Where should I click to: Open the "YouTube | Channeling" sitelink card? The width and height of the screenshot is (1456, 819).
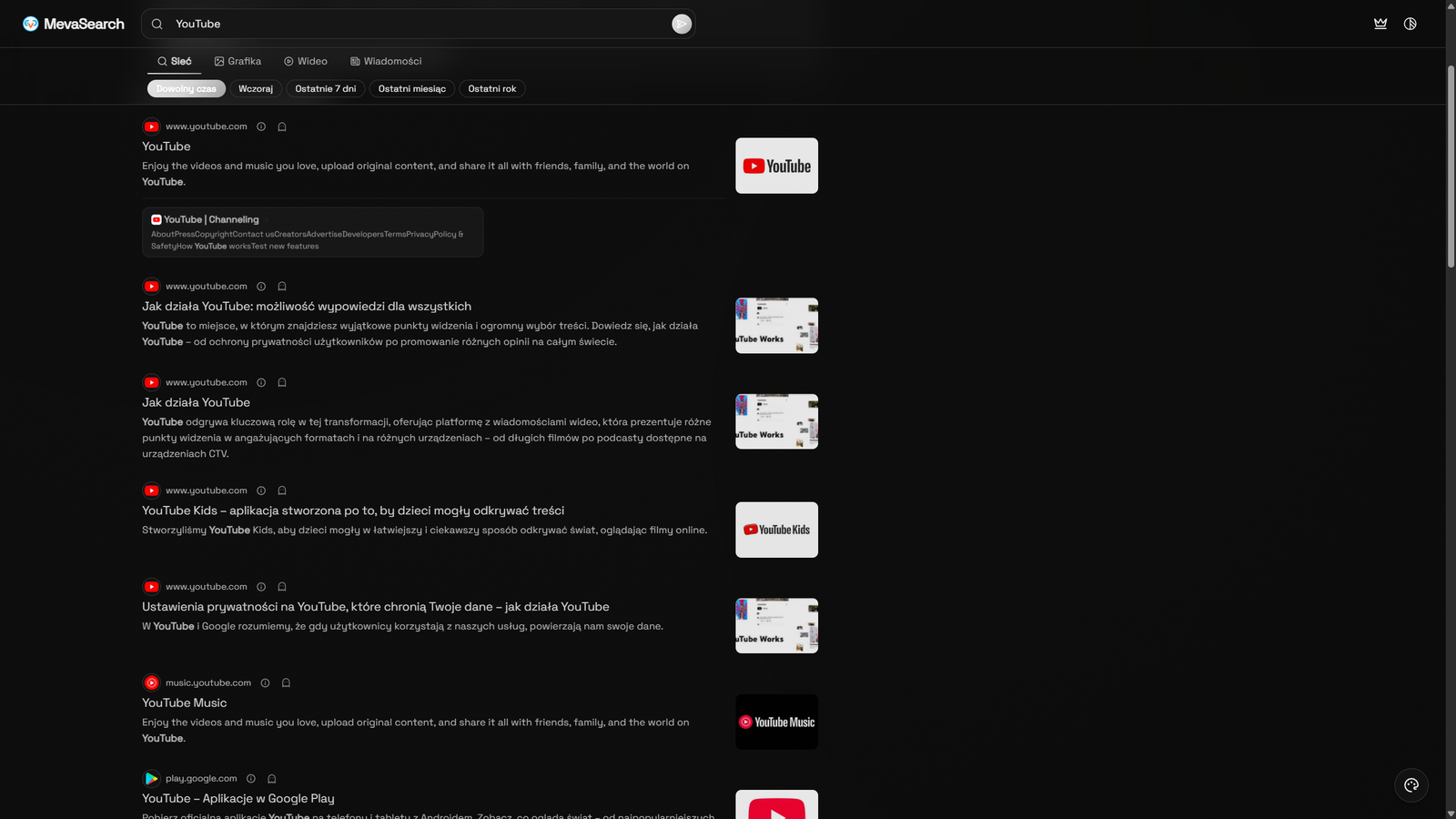(313, 232)
